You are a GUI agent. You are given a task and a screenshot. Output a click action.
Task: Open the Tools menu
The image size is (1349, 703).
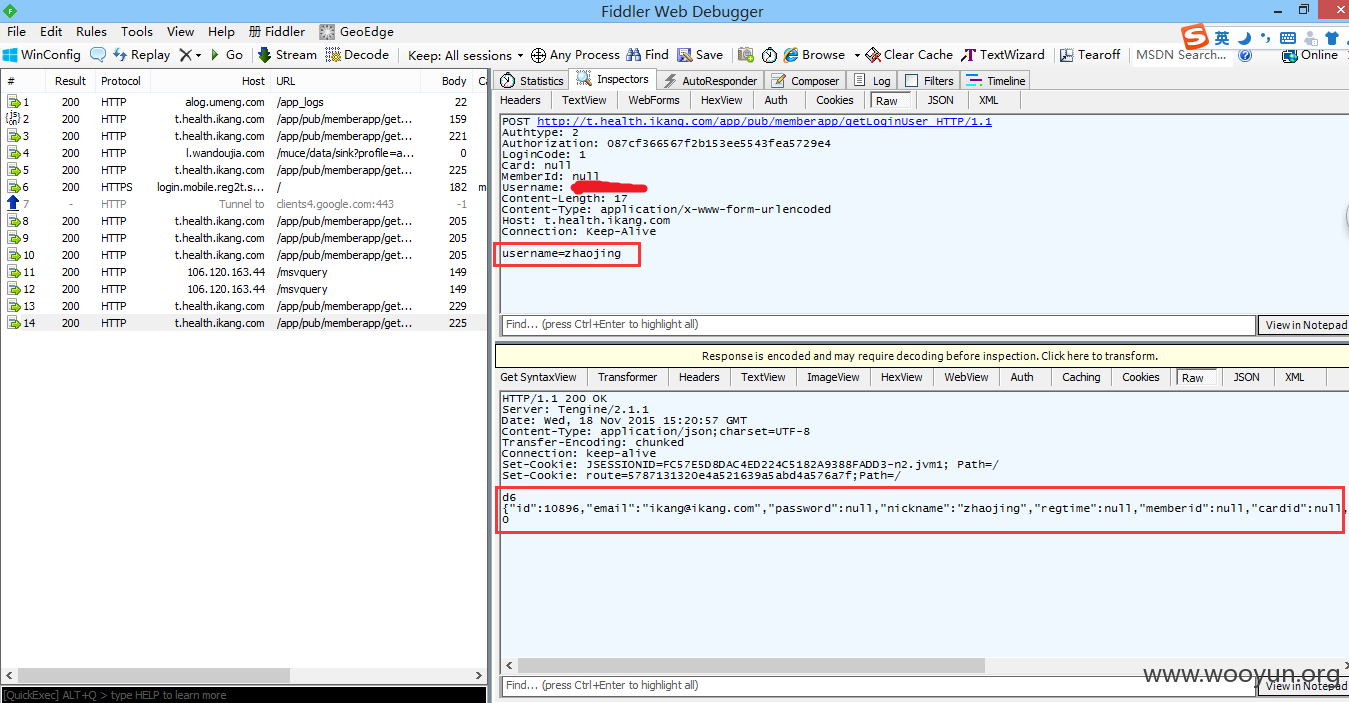coord(137,31)
